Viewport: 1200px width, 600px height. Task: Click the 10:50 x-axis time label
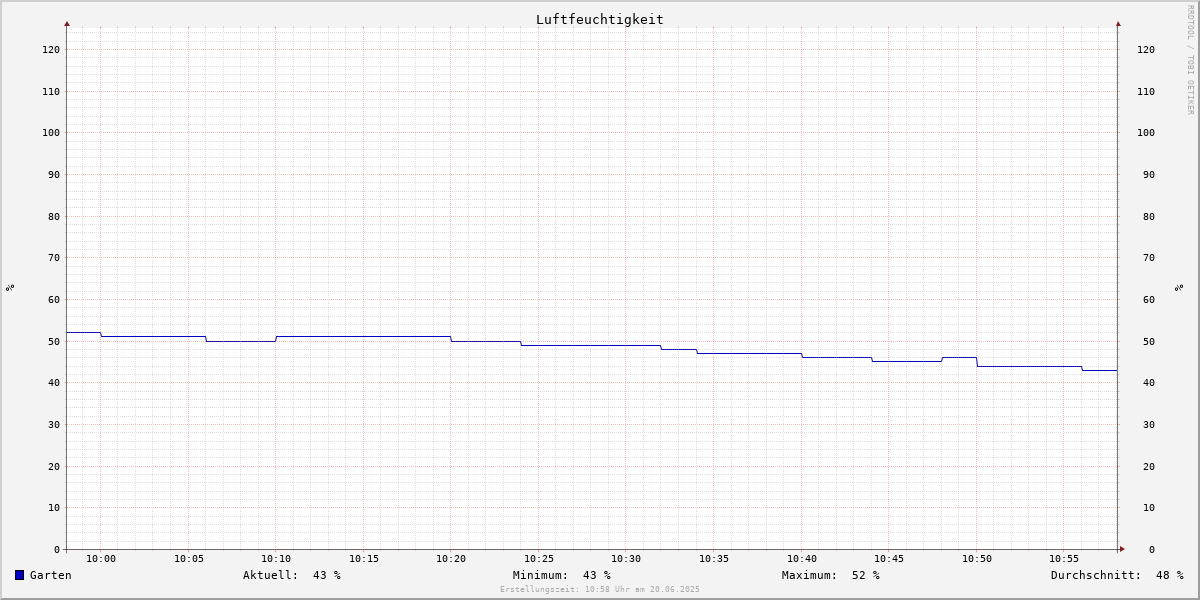pos(977,559)
